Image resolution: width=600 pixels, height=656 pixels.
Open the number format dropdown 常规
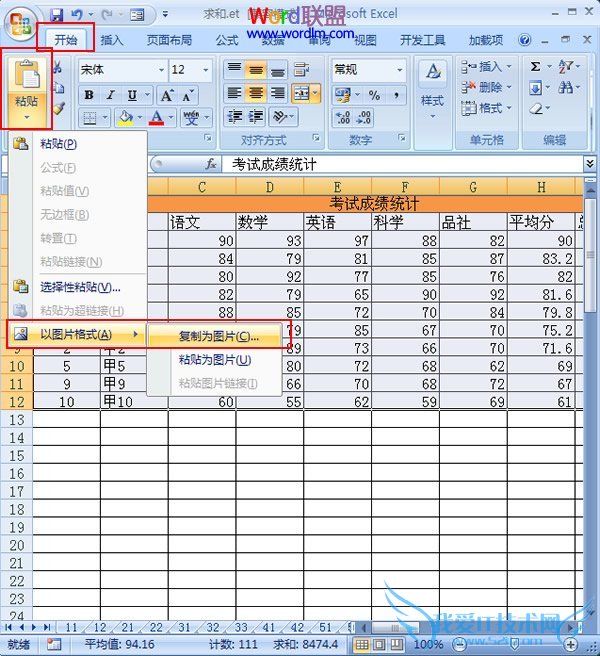[400, 69]
